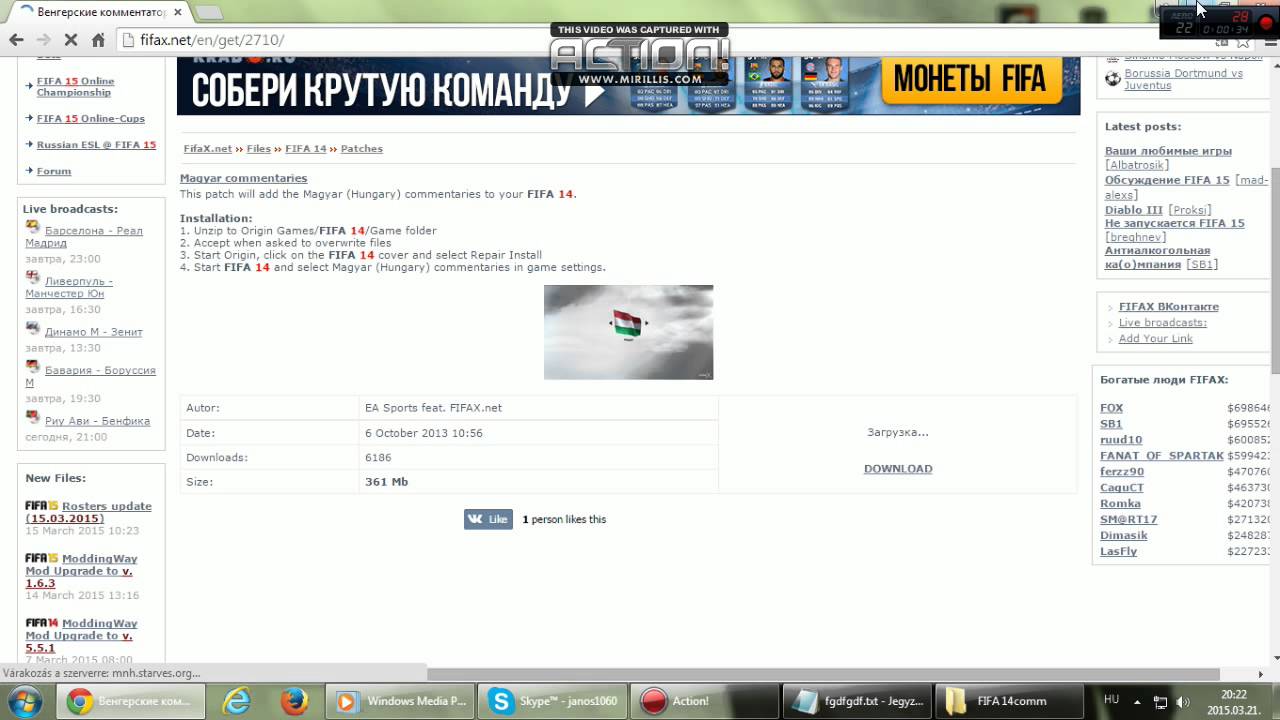Switch to the Skype taskbar window
This screenshot has width=1280, height=720.
pos(552,701)
